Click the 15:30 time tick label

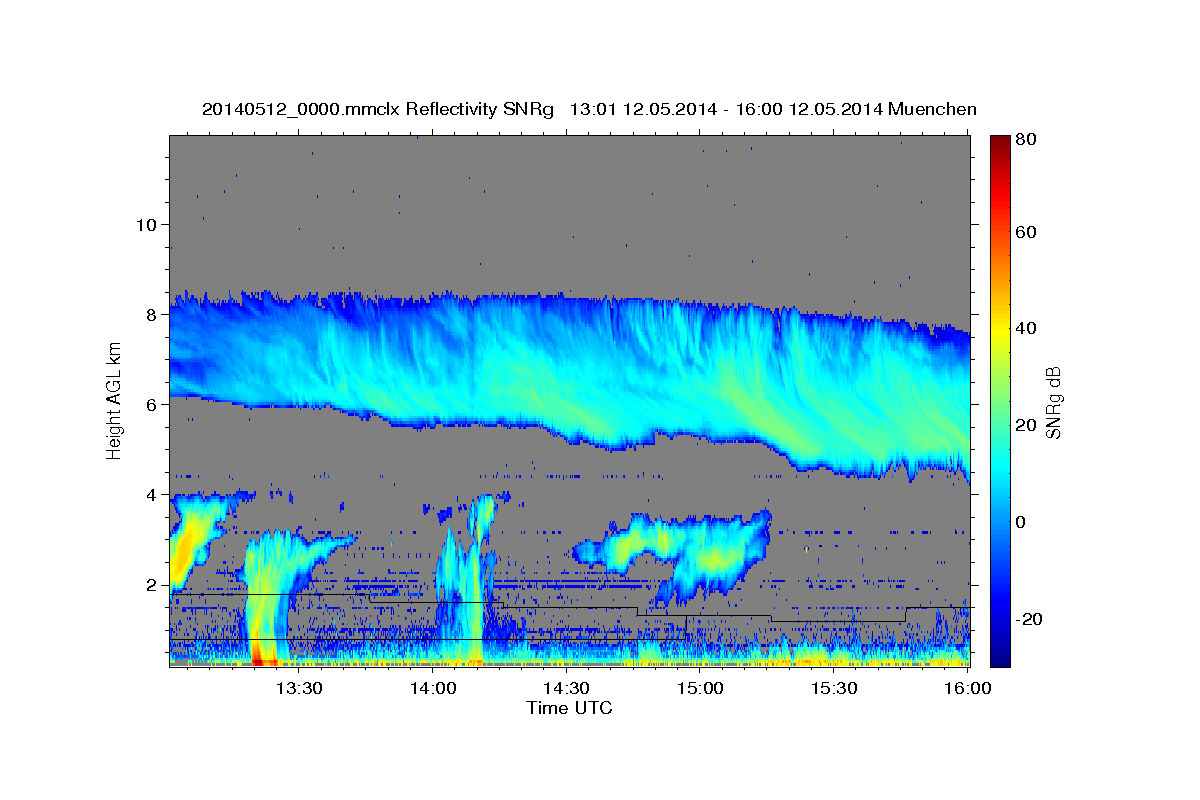pos(835,688)
